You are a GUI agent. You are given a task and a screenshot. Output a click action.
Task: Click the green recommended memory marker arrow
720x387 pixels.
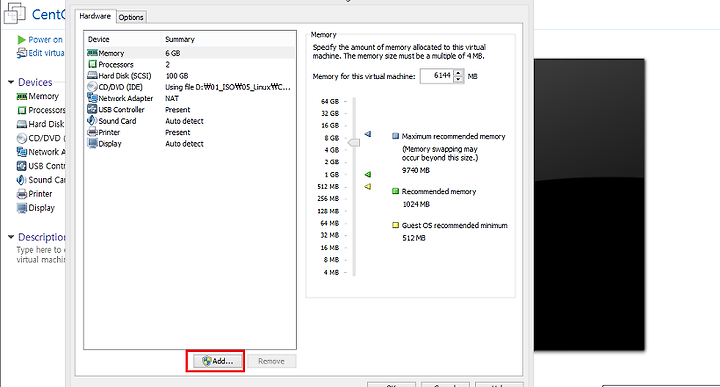click(368, 174)
